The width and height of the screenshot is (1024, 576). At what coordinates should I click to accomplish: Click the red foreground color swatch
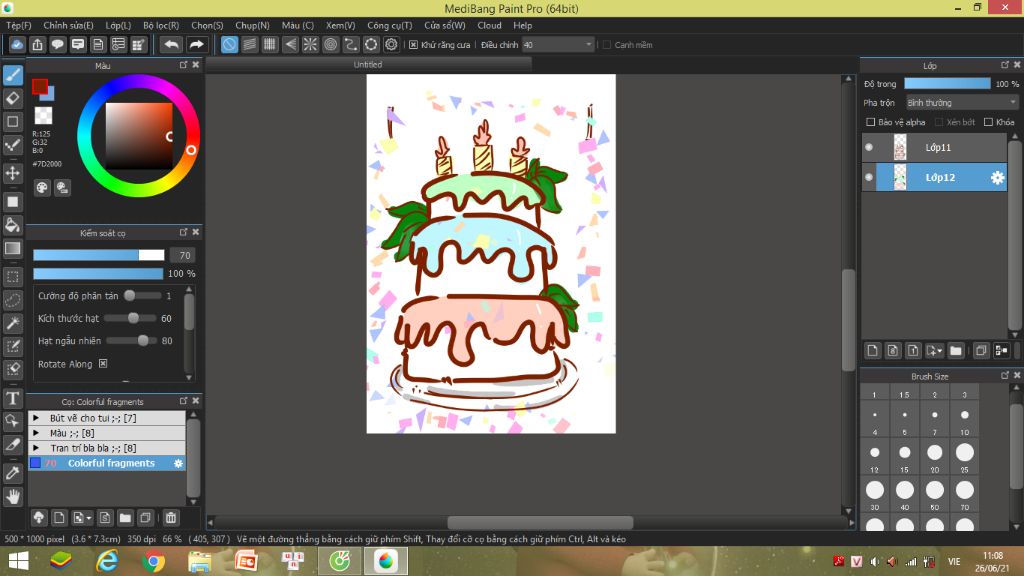(39, 86)
